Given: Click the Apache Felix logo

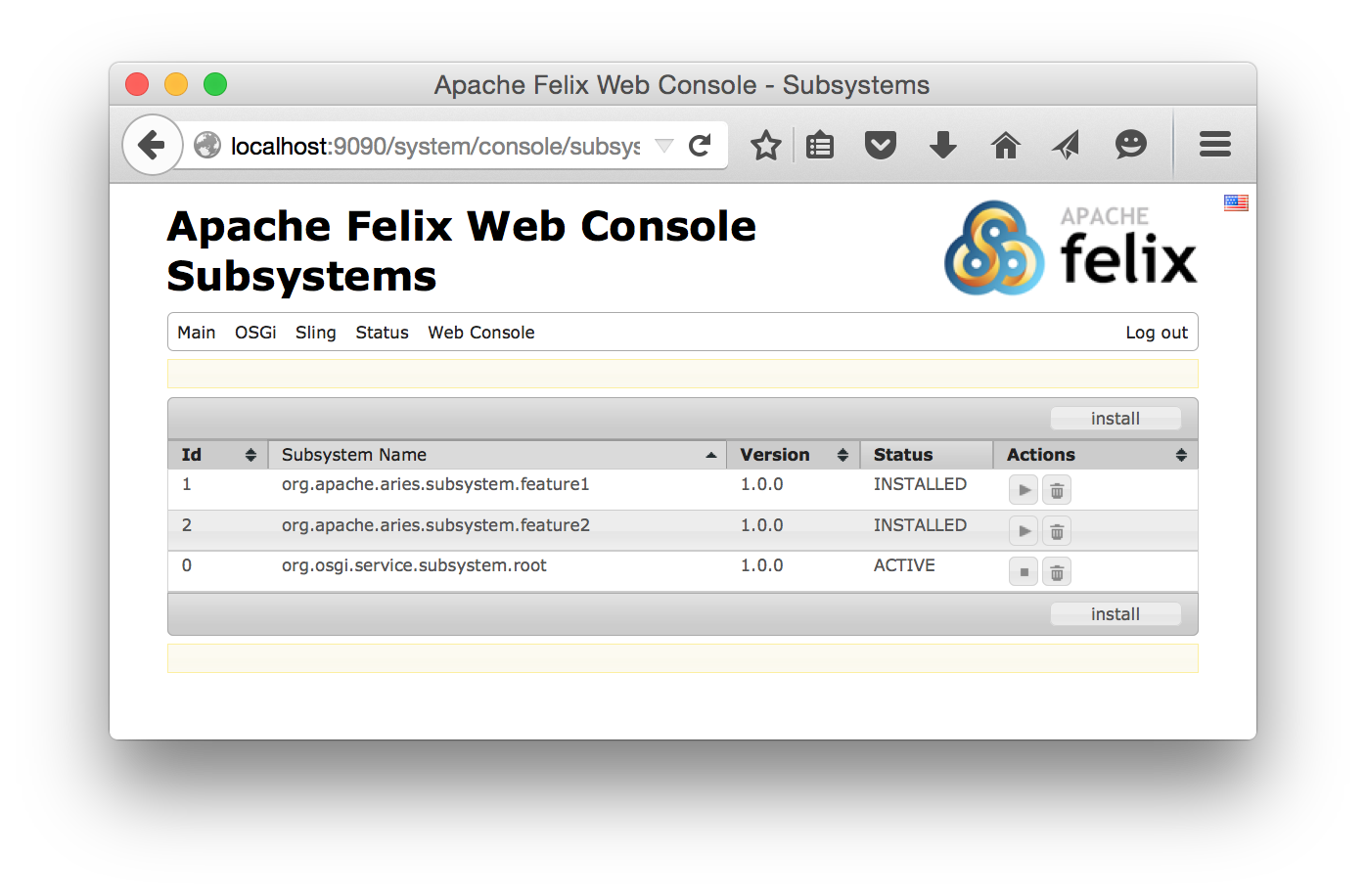Looking at the screenshot, I should pos(1070,247).
